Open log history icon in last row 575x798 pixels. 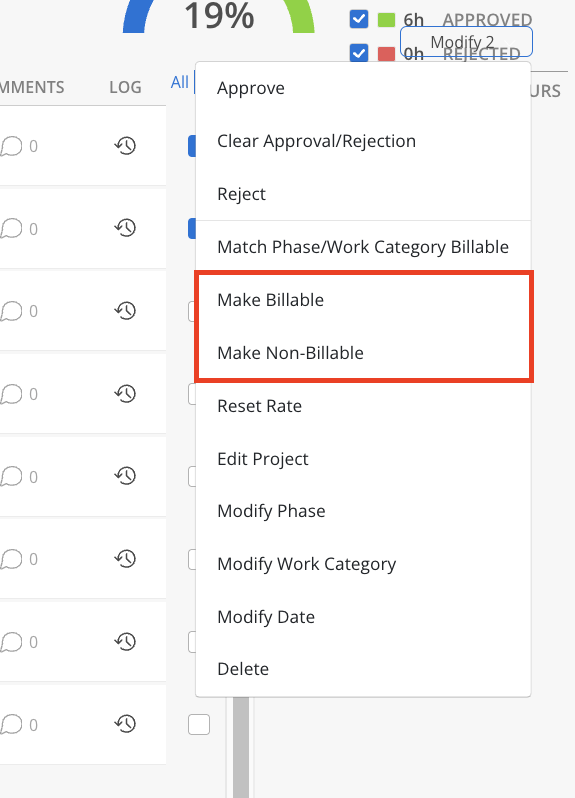[x=125, y=723]
